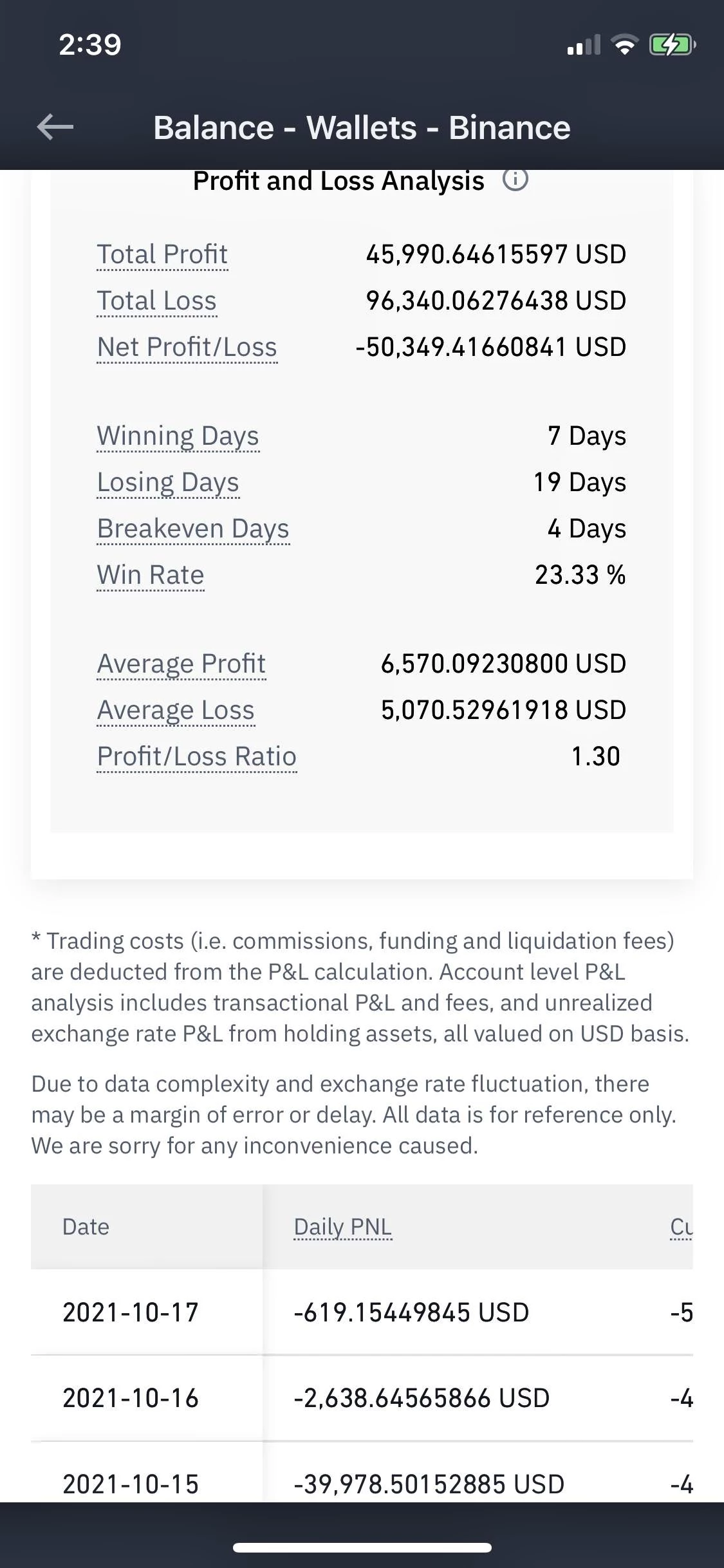724x1568 pixels.
Task: Tap the Daily PNL column header
Action: 342,1227
